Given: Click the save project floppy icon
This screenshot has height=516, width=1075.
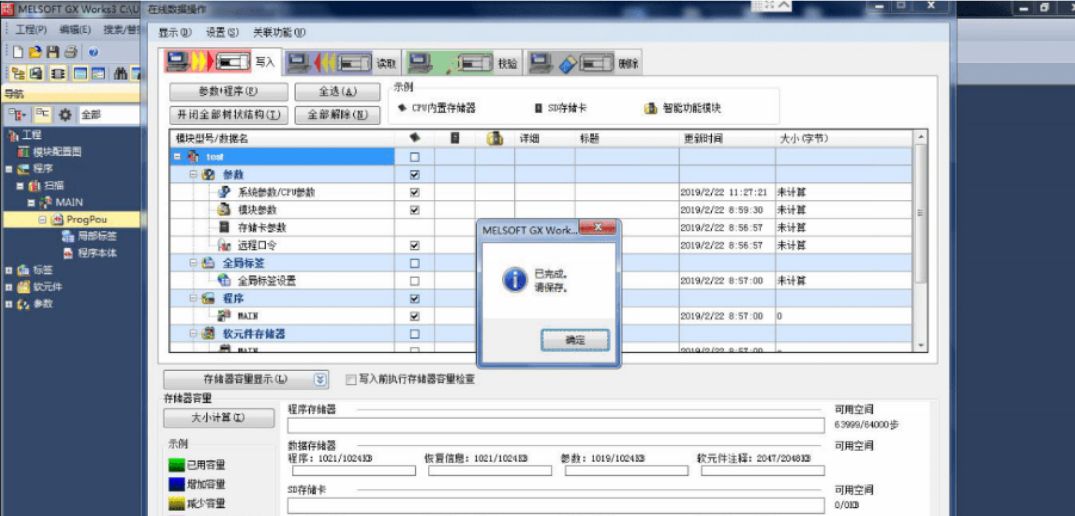Looking at the screenshot, I should coord(53,51).
